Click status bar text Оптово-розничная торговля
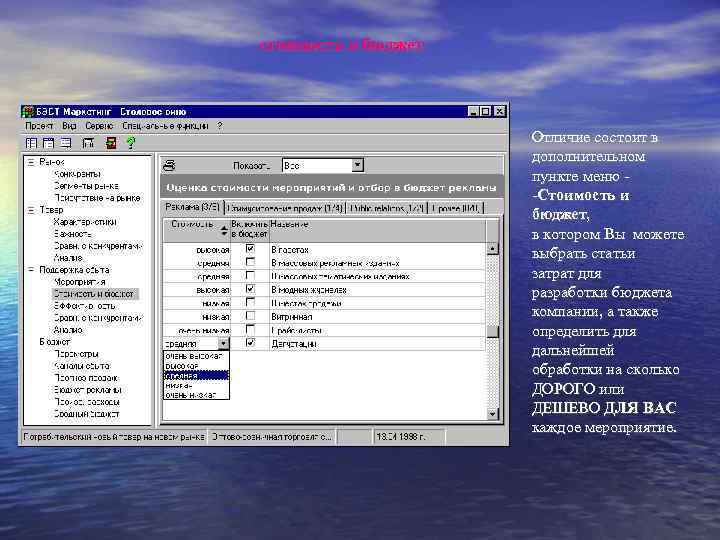Screen dimensions: 720x540 tap(271, 437)
